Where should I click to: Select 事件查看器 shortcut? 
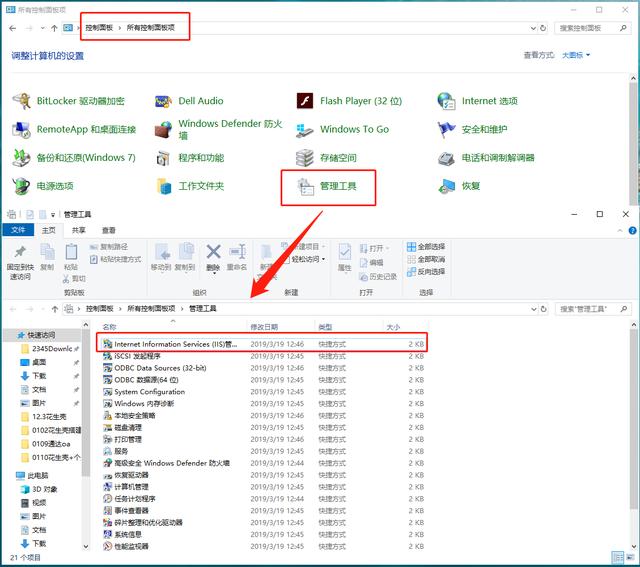[262, 510]
